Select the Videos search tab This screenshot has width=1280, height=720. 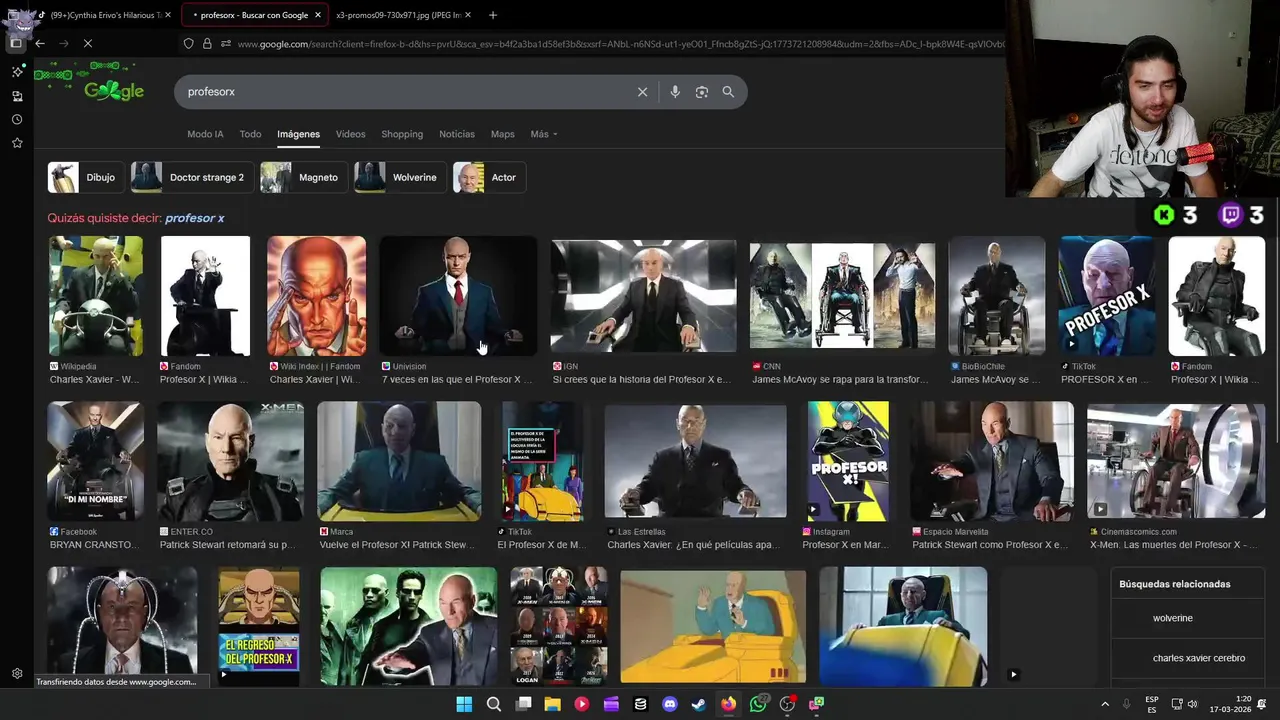click(x=350, y=134)
